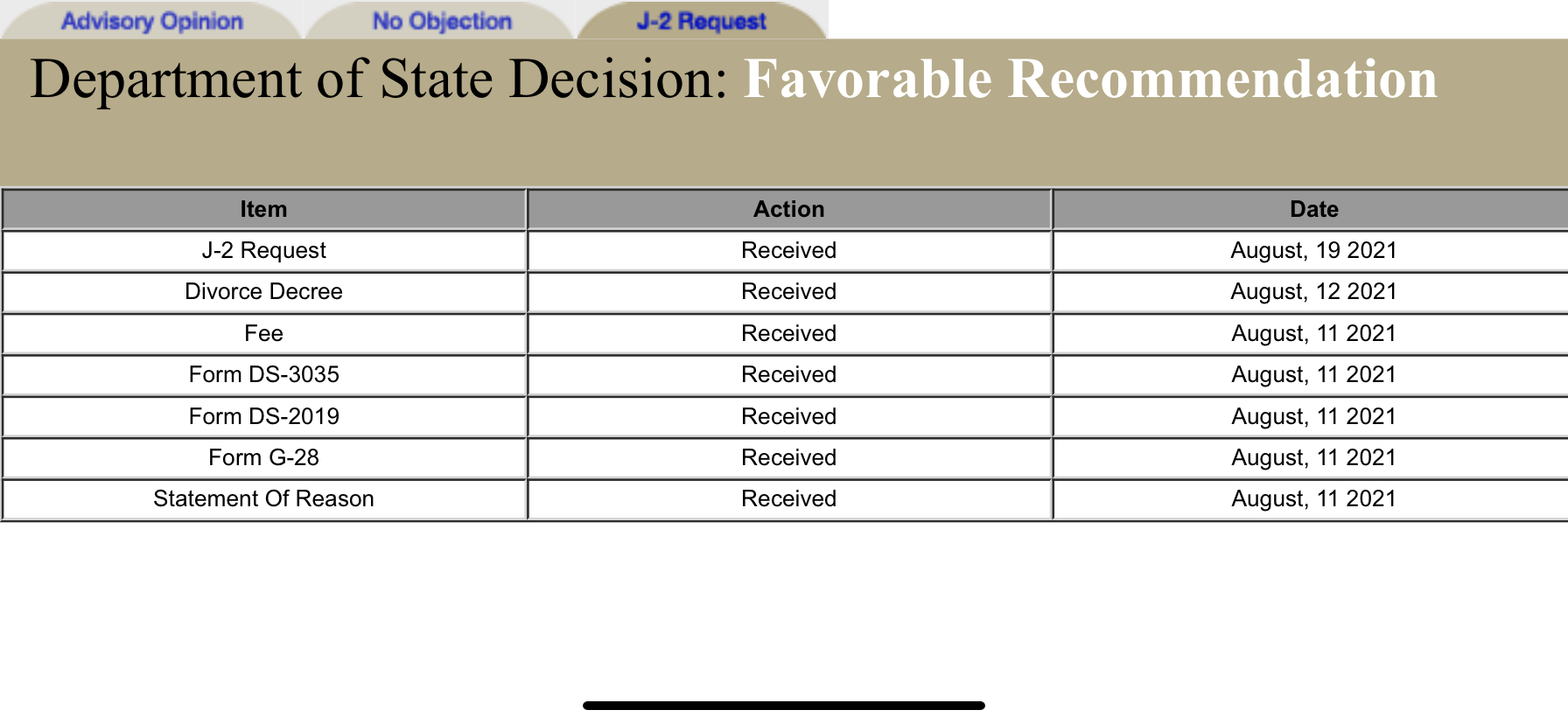Click the Statement Of Reason cell

tap(263, 498)
